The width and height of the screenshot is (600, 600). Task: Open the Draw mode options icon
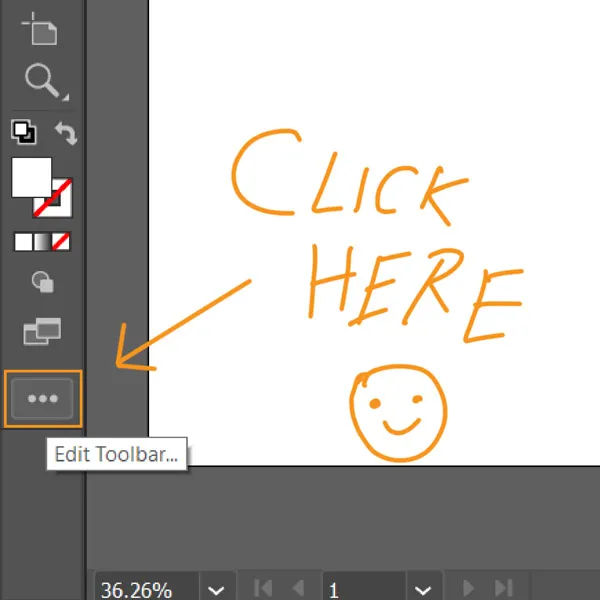coord(42,283)
